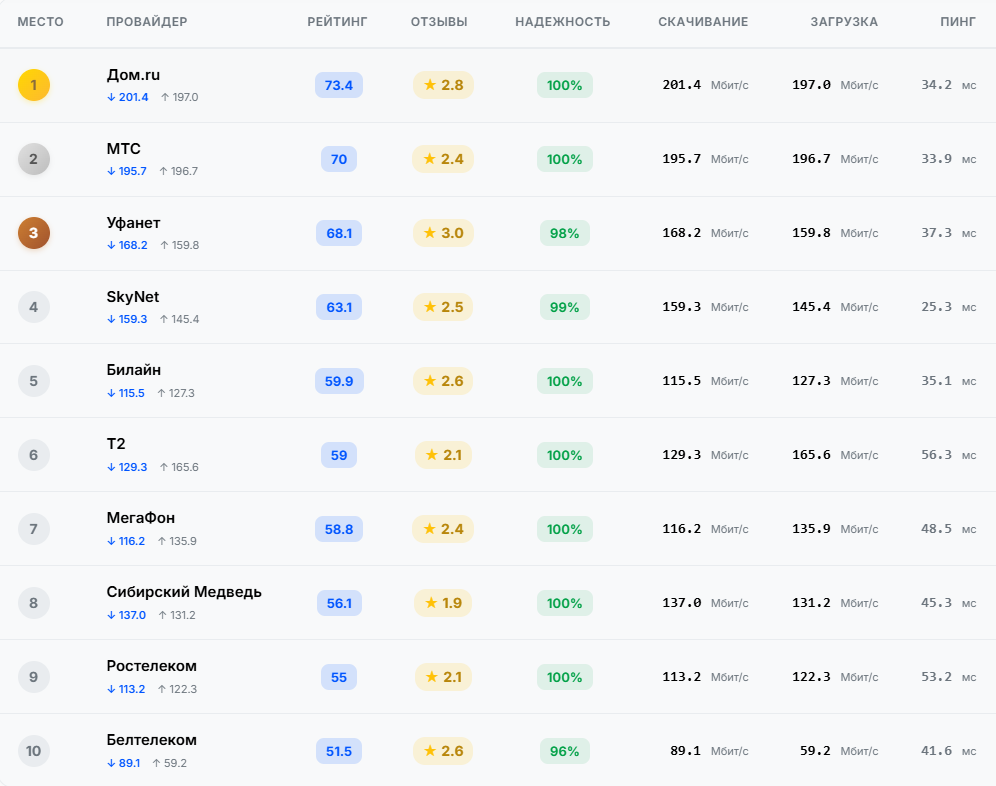Click the 63.1 rating badge
The width and height of the screenshot is (996, 786).
coord(339,307)
